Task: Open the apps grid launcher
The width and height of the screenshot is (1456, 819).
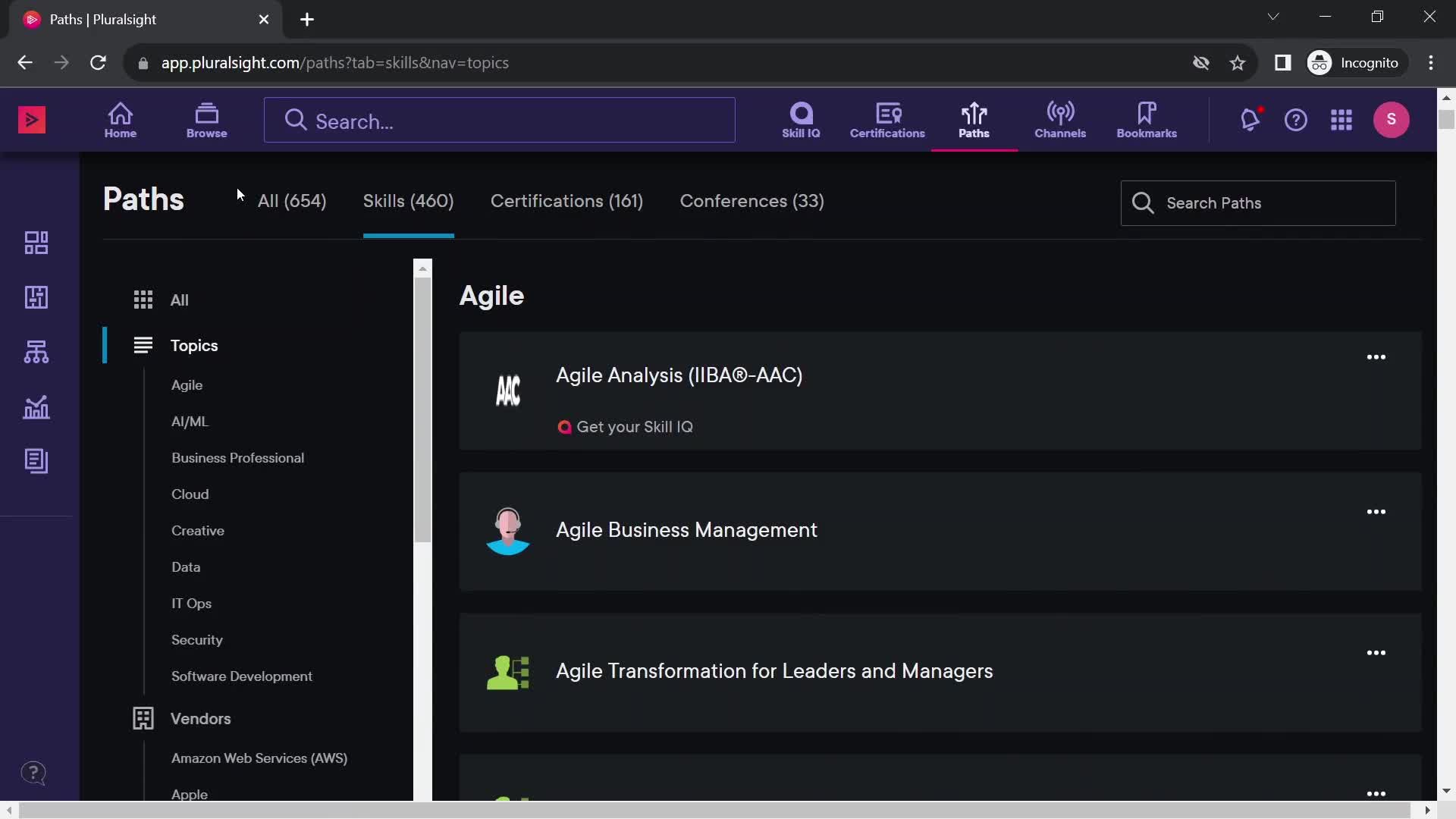Action: pos(1341,120)
